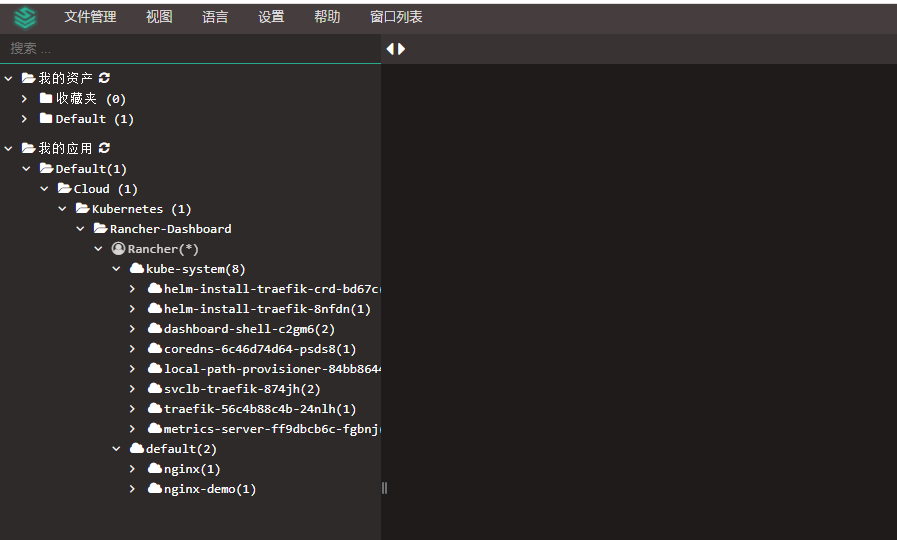897x540 pixels.
Task: Click the 我的资产 open folder icon
Action: 29,77
